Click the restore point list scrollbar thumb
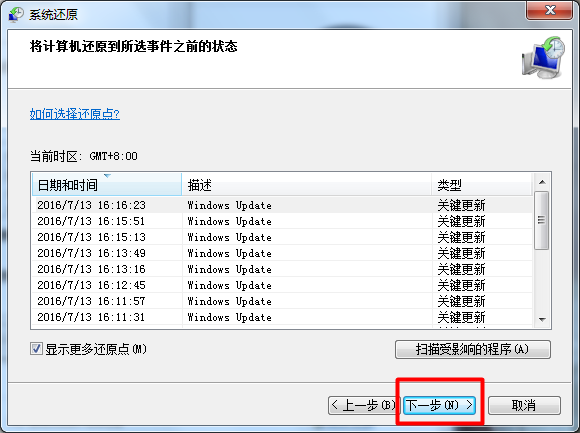The image size is (580, 433). pyautogui.click(x=542, y=220)
